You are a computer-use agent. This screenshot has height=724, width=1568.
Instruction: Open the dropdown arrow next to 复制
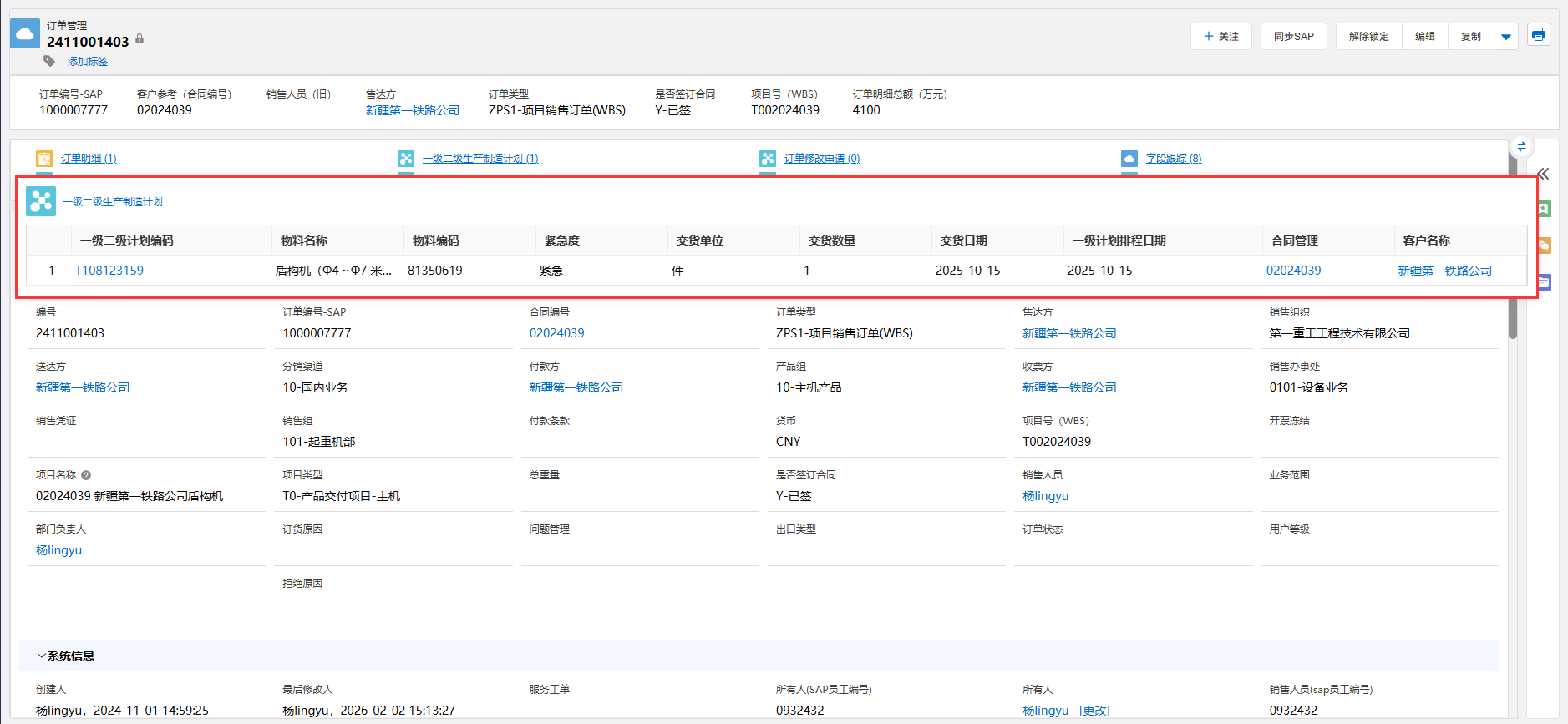pos(1505,37)
